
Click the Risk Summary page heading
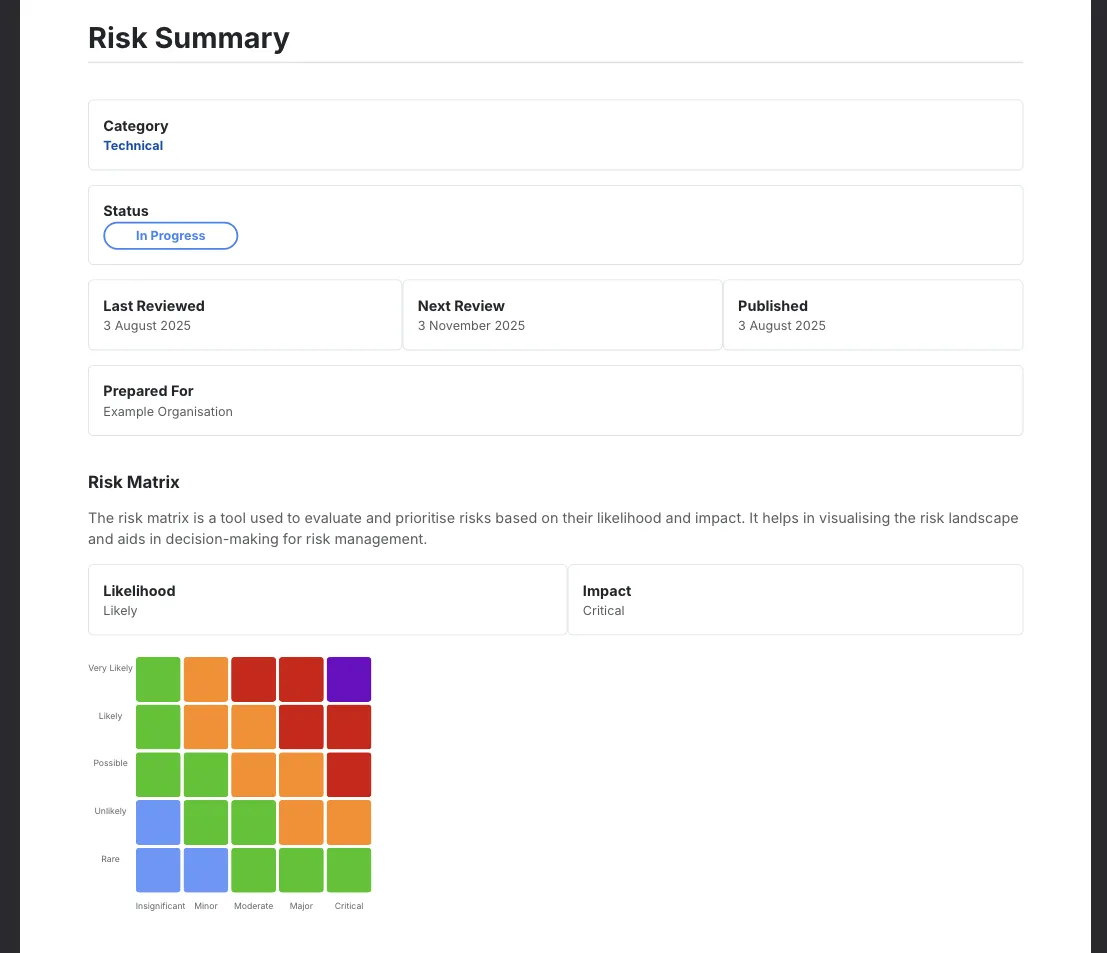(188, 38)
